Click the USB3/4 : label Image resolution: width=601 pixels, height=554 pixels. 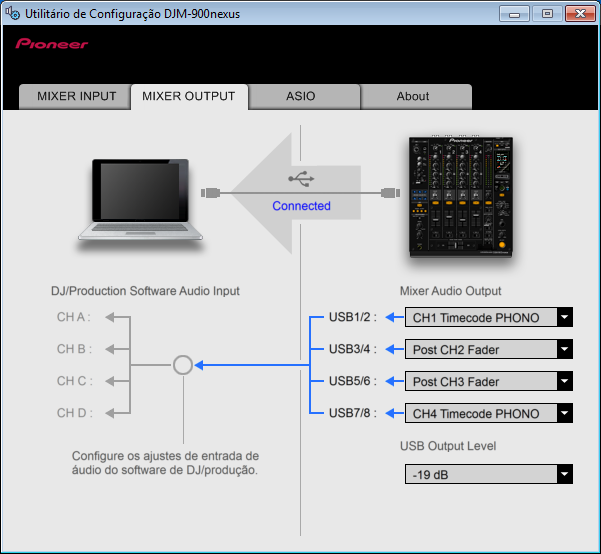[353, 349]
